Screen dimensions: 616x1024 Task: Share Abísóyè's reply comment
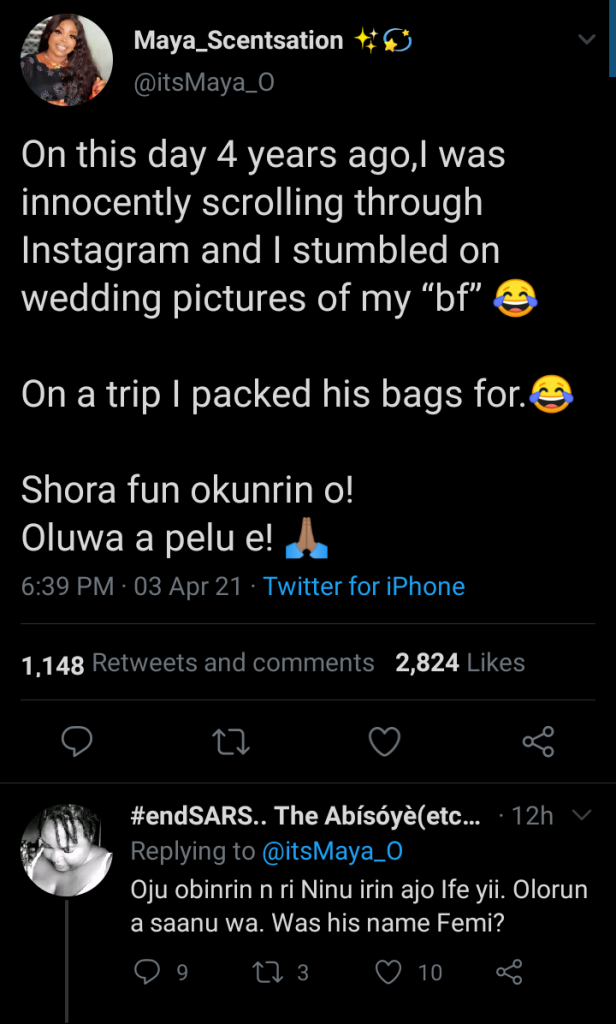(509, 971)
